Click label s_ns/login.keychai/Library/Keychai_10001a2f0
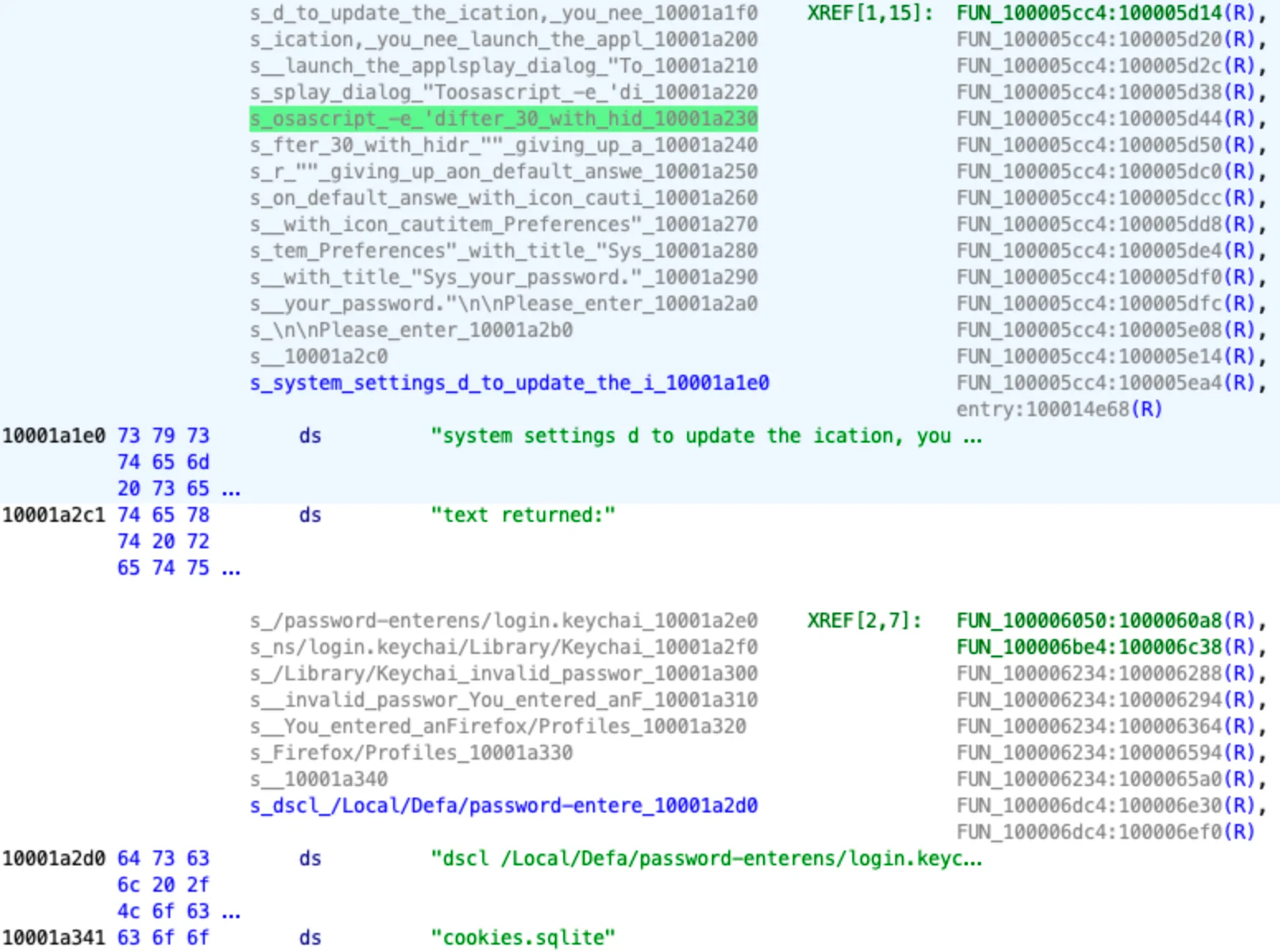Screen dimensions: 1280x952 tap(504, 647)
